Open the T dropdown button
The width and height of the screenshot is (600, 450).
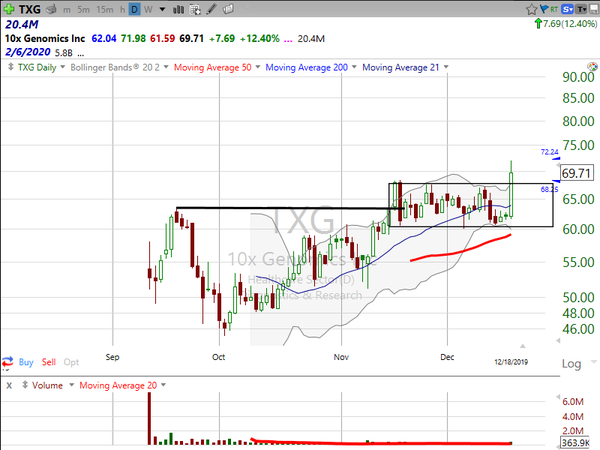581,9
